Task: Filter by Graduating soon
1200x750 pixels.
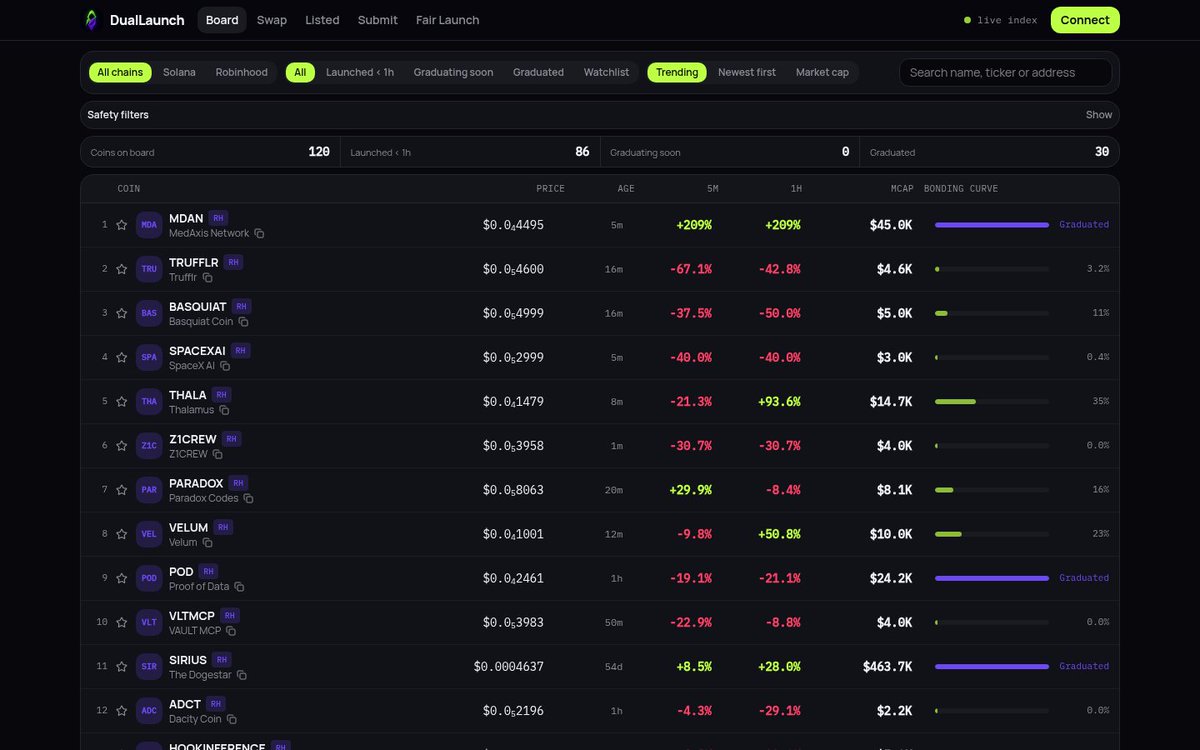Action: tap(453, 72)
